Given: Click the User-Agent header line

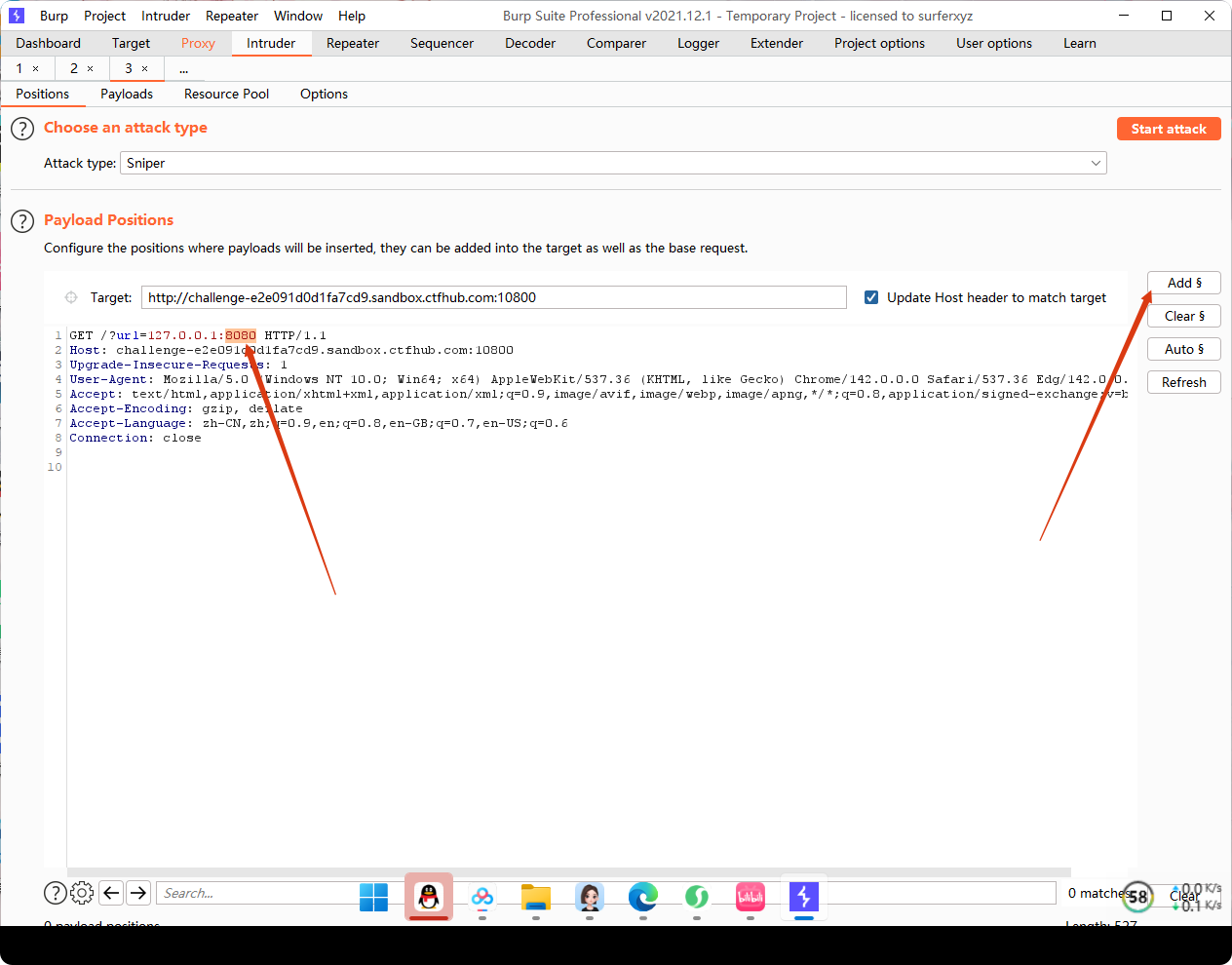Looking at the screenshot, I should tap(598, 379).
